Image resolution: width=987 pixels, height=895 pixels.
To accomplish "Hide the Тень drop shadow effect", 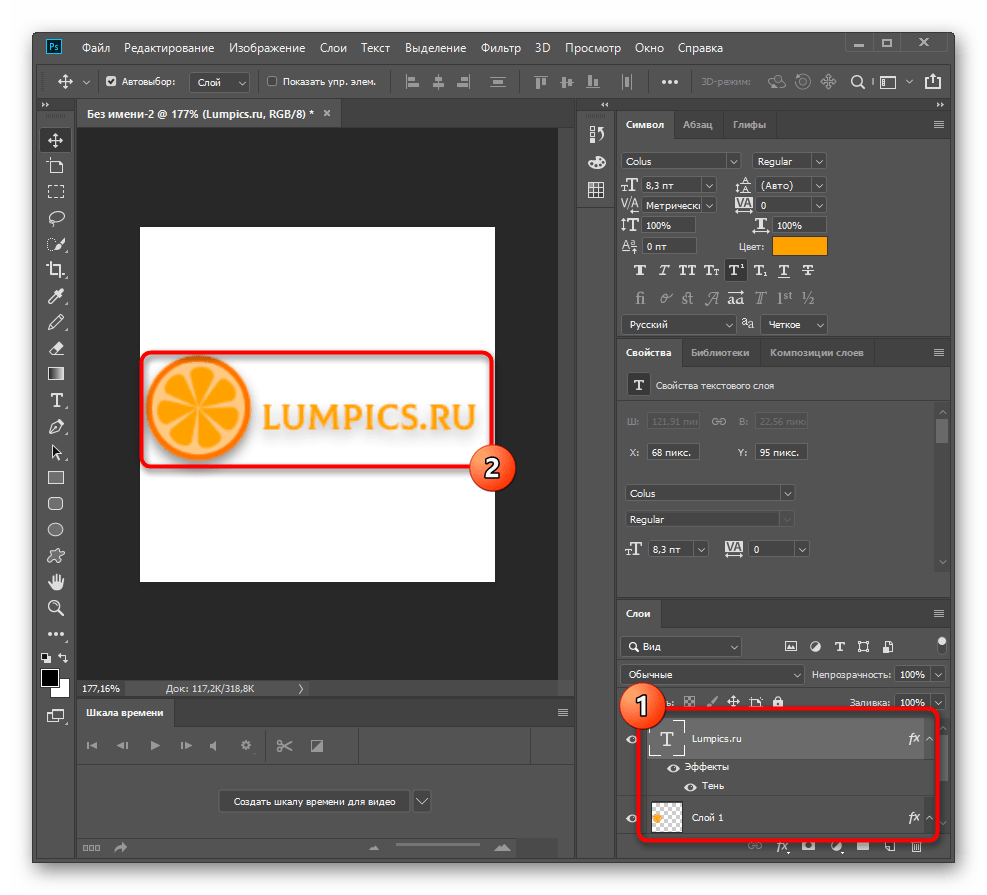I will pyautogui.click(x=691, y=787).
